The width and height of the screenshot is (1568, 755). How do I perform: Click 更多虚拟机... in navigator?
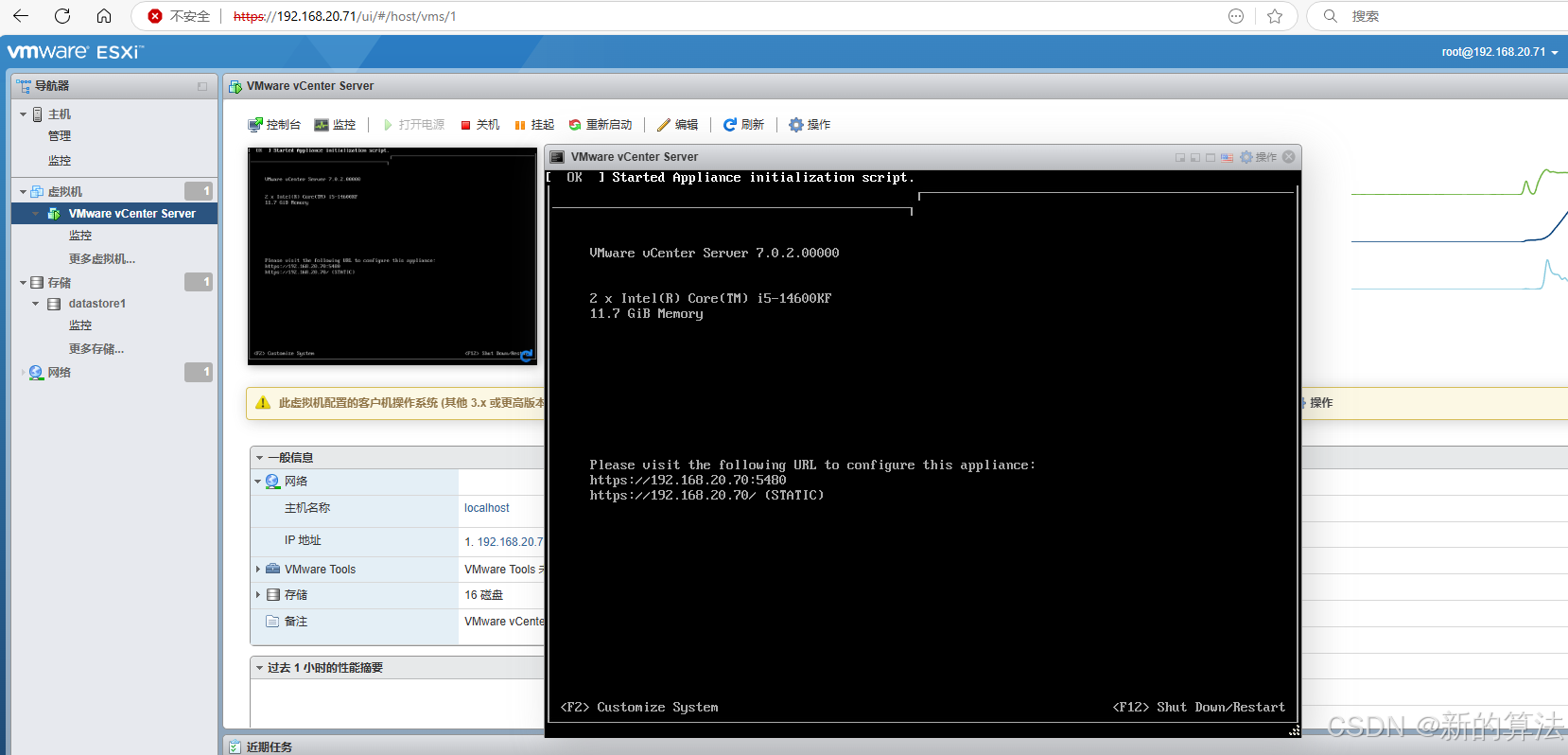click(x=102, y=259)
